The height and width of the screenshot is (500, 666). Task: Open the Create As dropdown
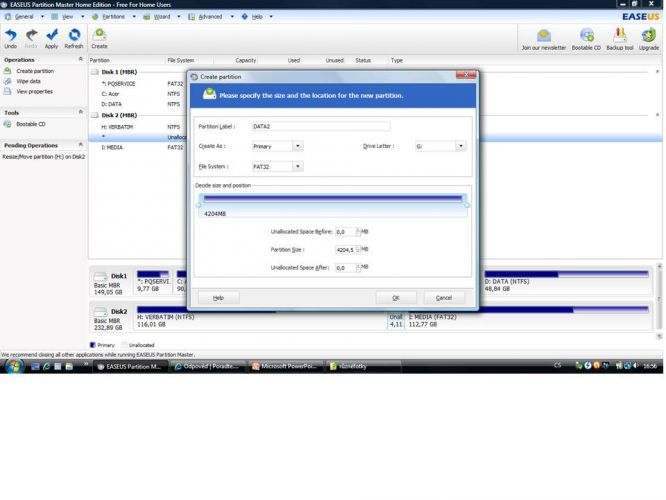click(x=298, y=146)
